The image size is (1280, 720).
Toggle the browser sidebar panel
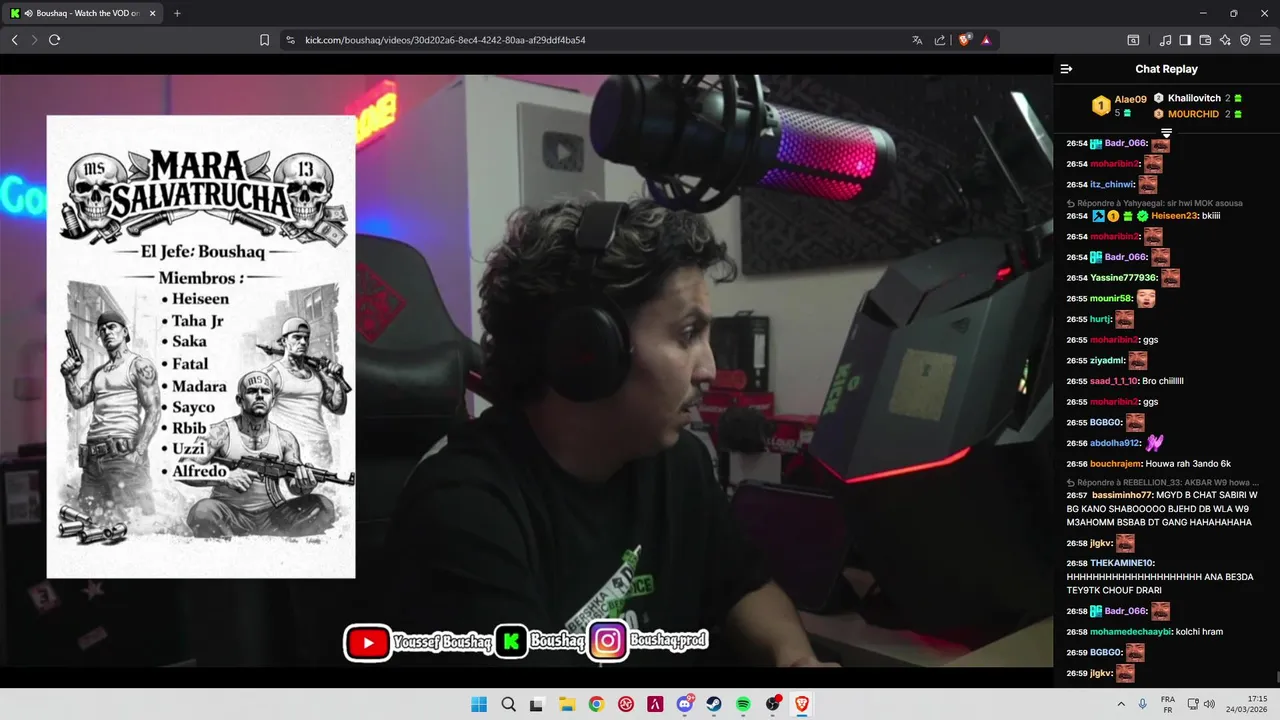click(x=1185, y=40)
